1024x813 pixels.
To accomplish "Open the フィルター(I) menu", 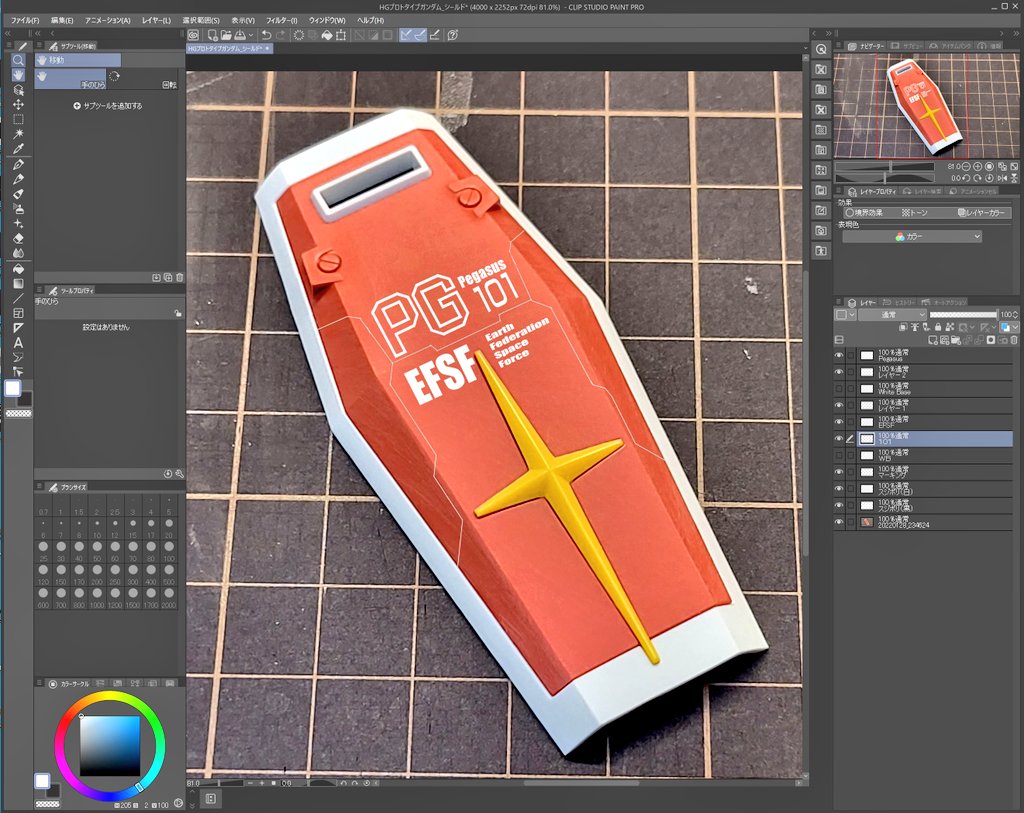I will (281, 20).
